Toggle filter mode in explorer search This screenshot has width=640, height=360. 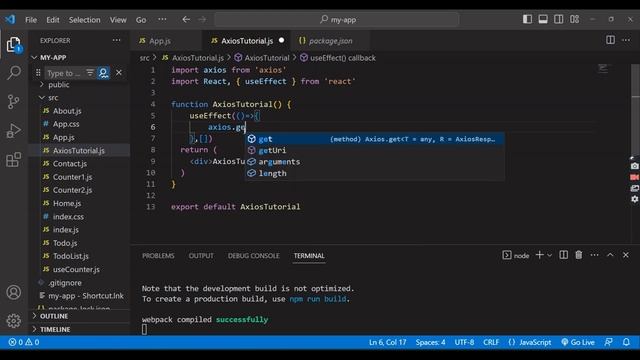tap(90, 73)
